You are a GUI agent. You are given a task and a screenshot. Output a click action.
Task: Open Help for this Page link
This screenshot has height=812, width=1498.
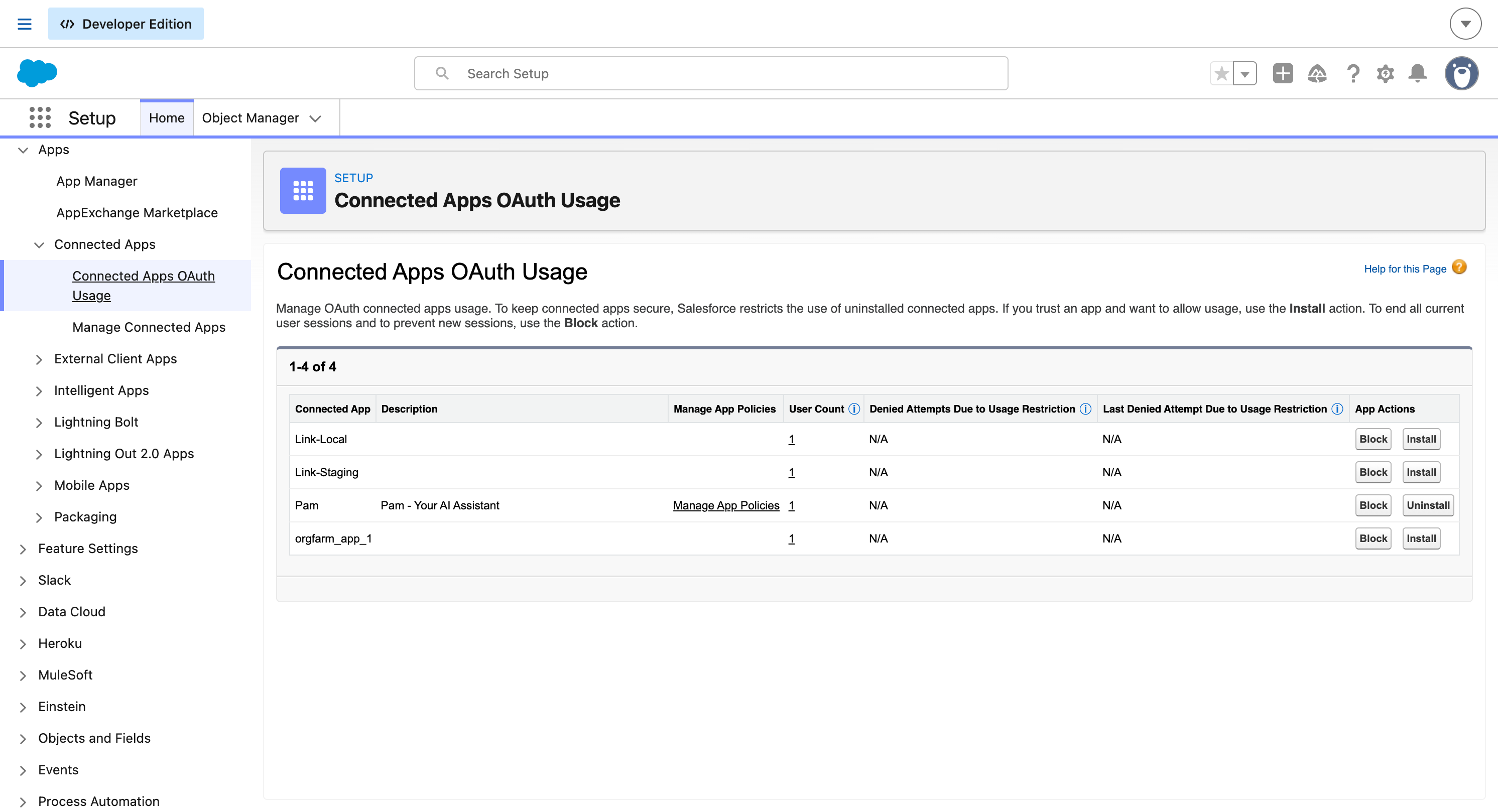pos(1405,269)
